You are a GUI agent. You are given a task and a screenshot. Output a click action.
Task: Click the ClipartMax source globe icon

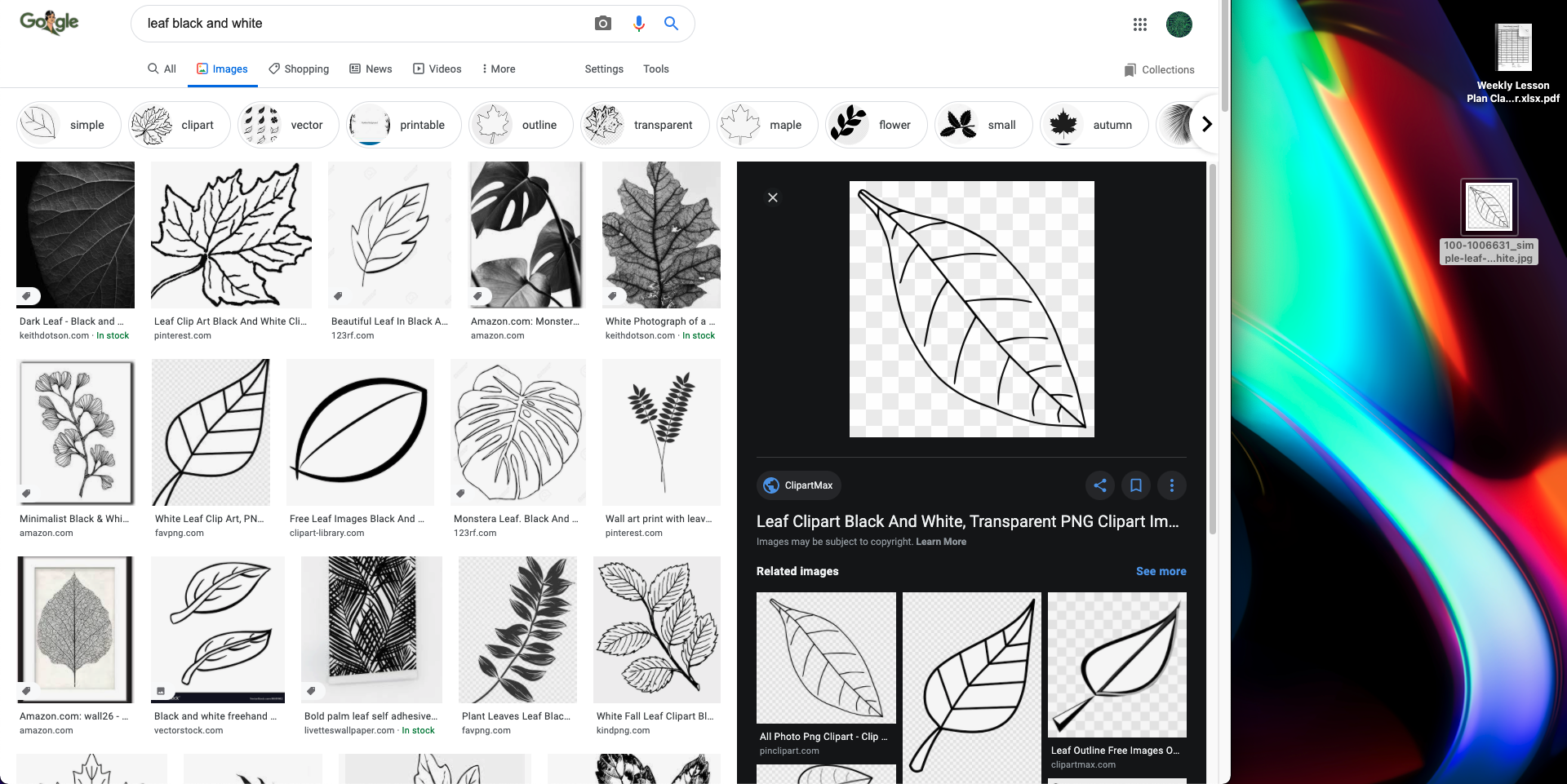(771, 485)
